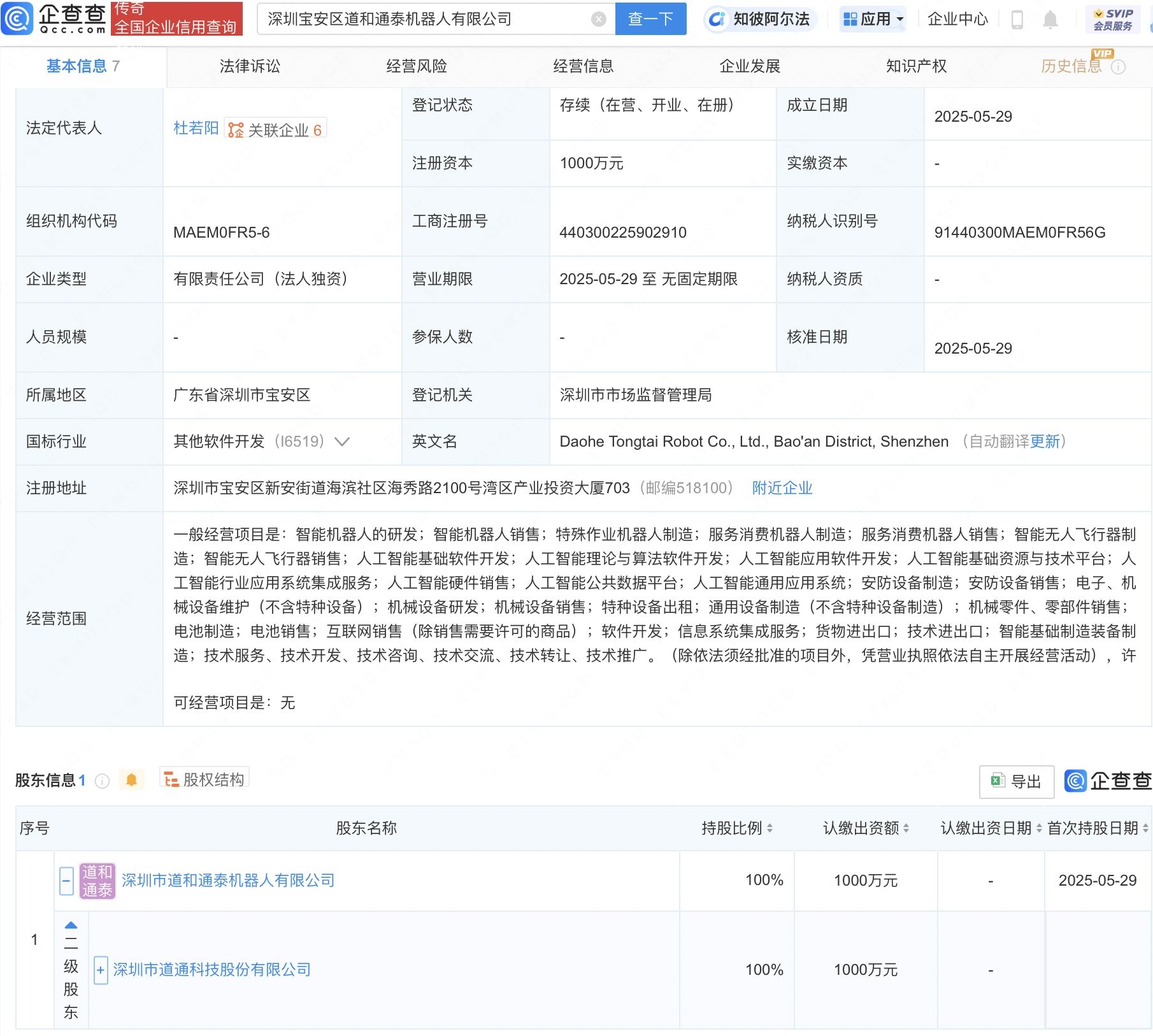
Task: Open SVIP 会员服务
Action: click(x=1113, y=19)
